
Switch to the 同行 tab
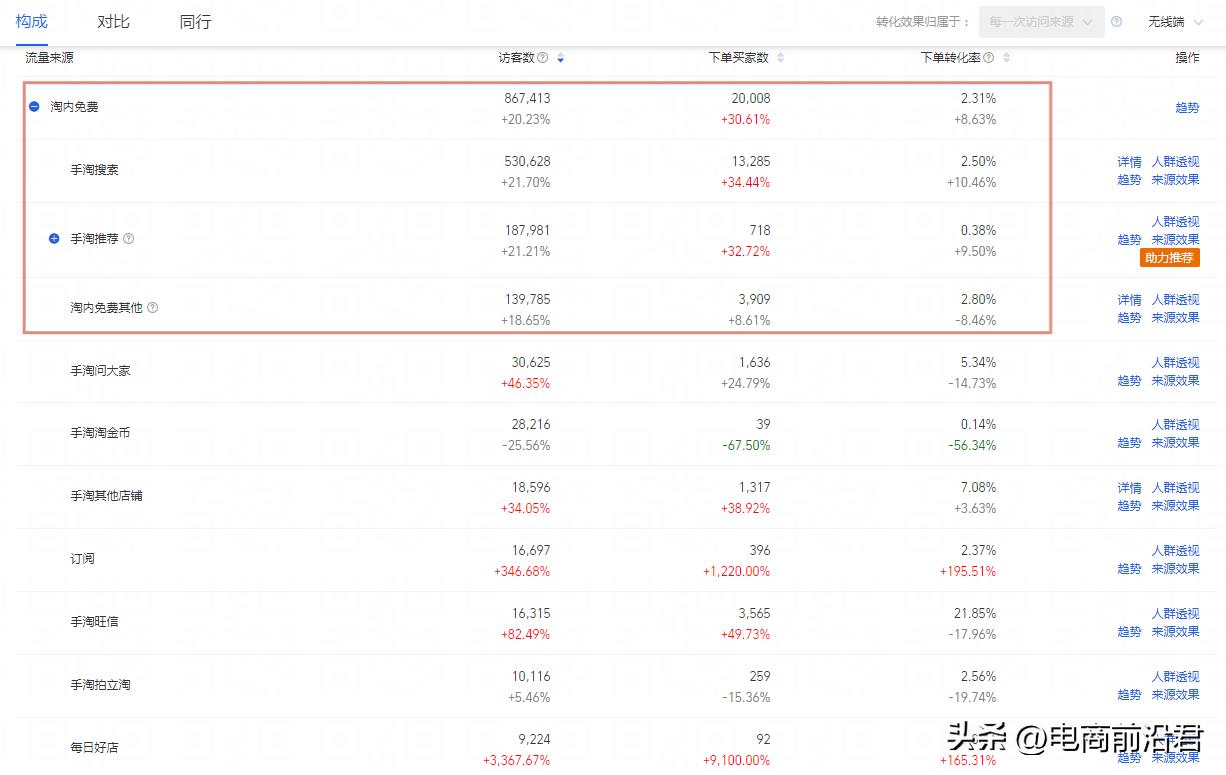(195, 22)
